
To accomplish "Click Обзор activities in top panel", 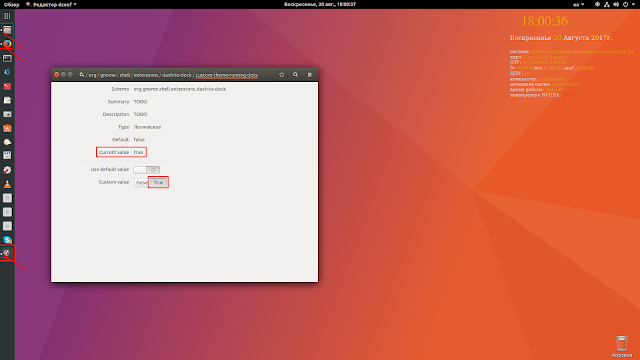I will tap(11, 4).
